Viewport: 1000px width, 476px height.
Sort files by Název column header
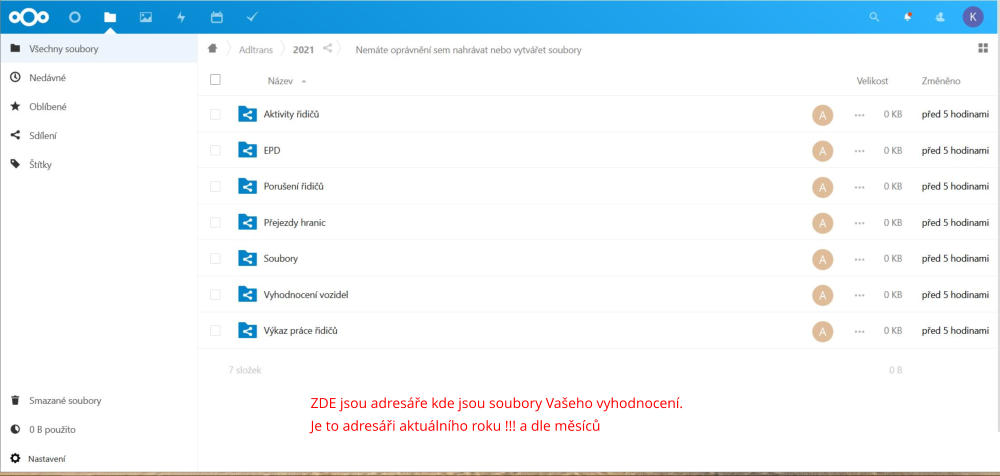[280, 80]
